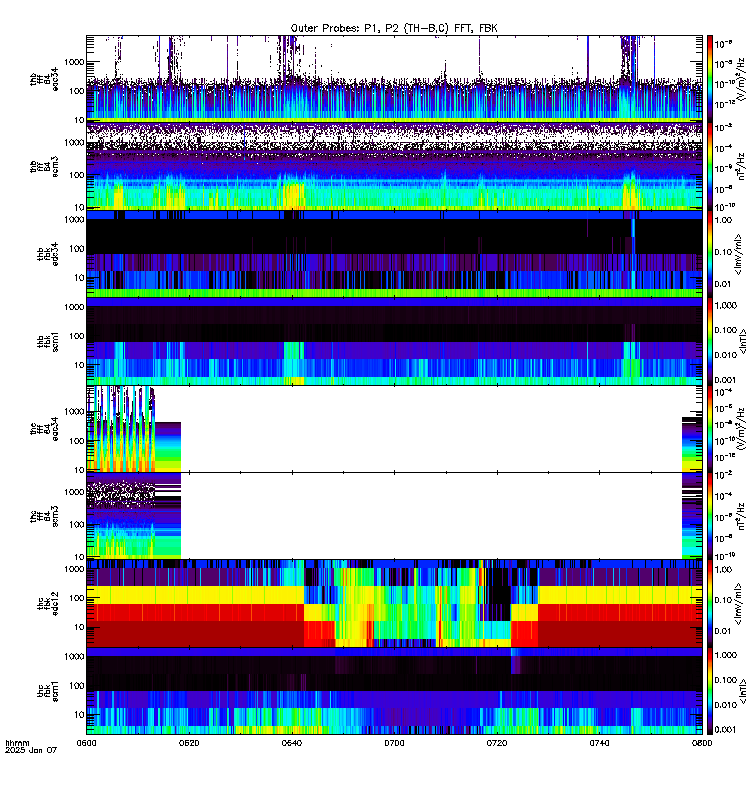750x800 pixels.
Task: Click the 0800 time axis label
Action: [x=702, y=743]
